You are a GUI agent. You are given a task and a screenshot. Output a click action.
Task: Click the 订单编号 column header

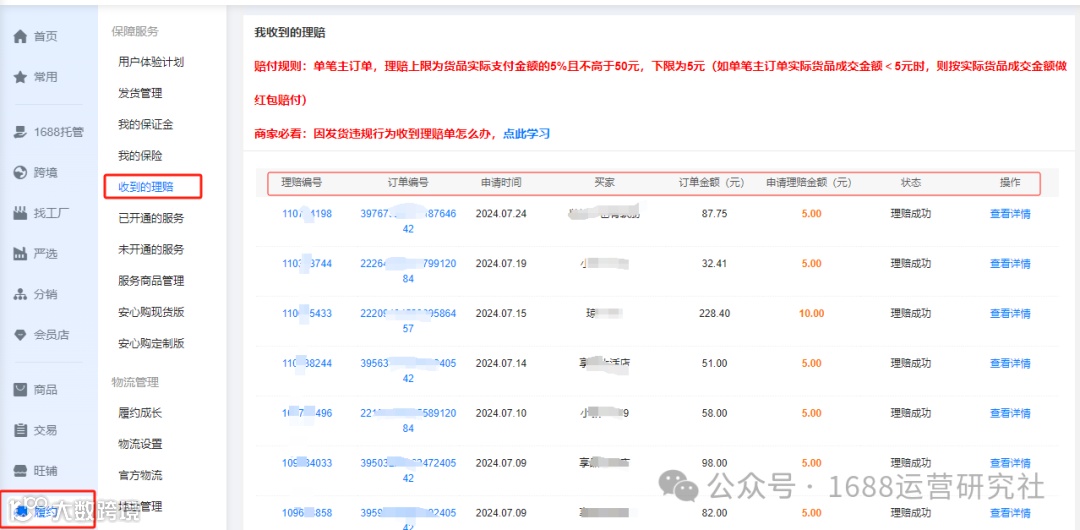pyautogui.click(x=408, y=183)
